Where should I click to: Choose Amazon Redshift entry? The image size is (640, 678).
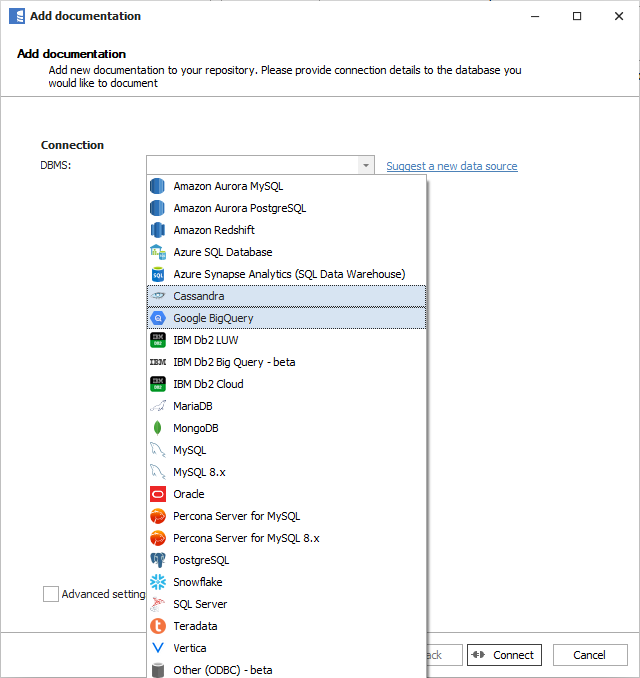click(214, 230)
